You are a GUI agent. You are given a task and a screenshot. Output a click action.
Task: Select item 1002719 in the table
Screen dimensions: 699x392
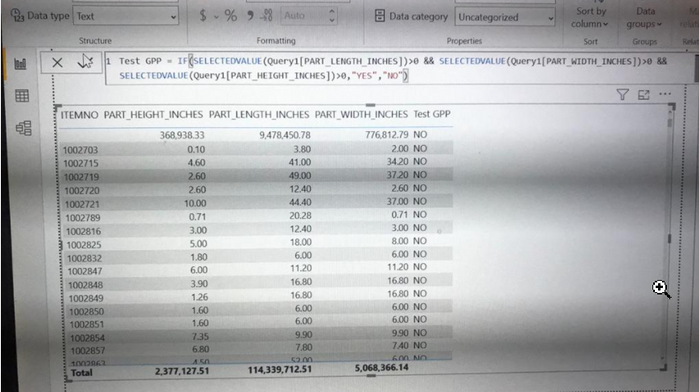coord(81,177)
